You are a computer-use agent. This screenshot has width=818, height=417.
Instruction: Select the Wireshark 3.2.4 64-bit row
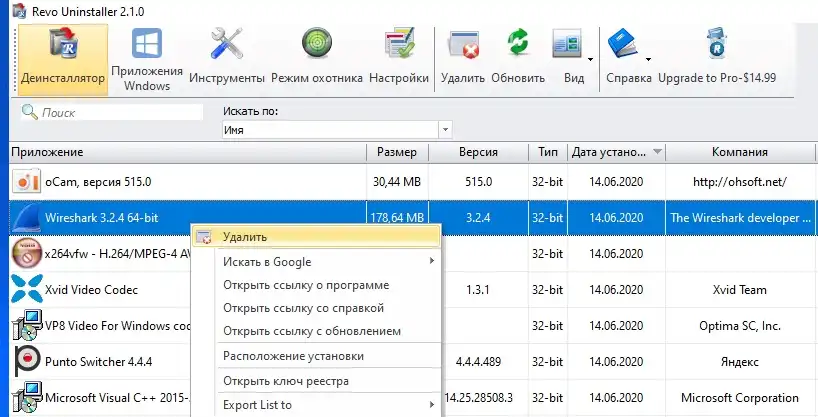click(x=413, y=218)
